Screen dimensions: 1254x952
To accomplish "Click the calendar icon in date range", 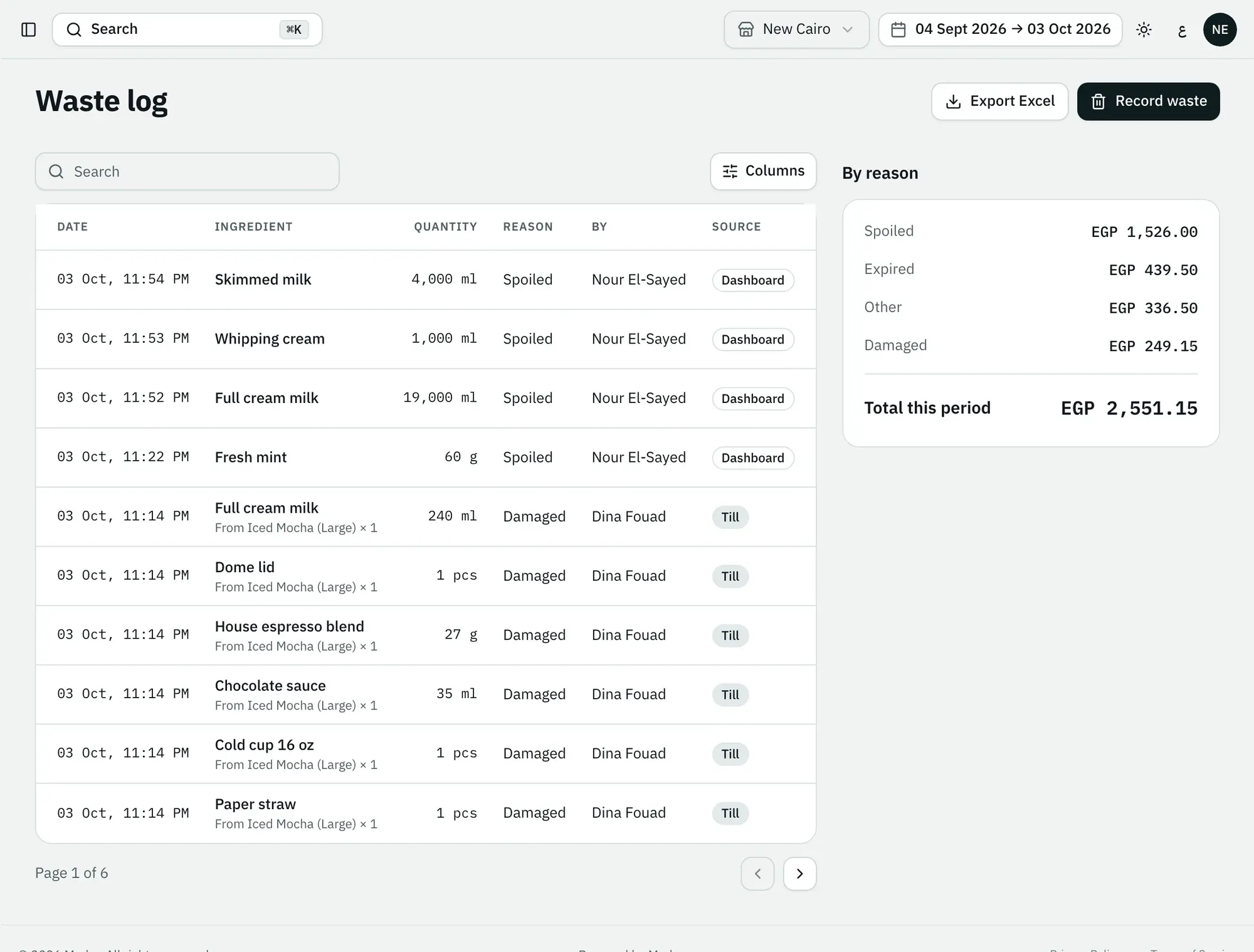I will pyautogui.click(x=898, y=29).
